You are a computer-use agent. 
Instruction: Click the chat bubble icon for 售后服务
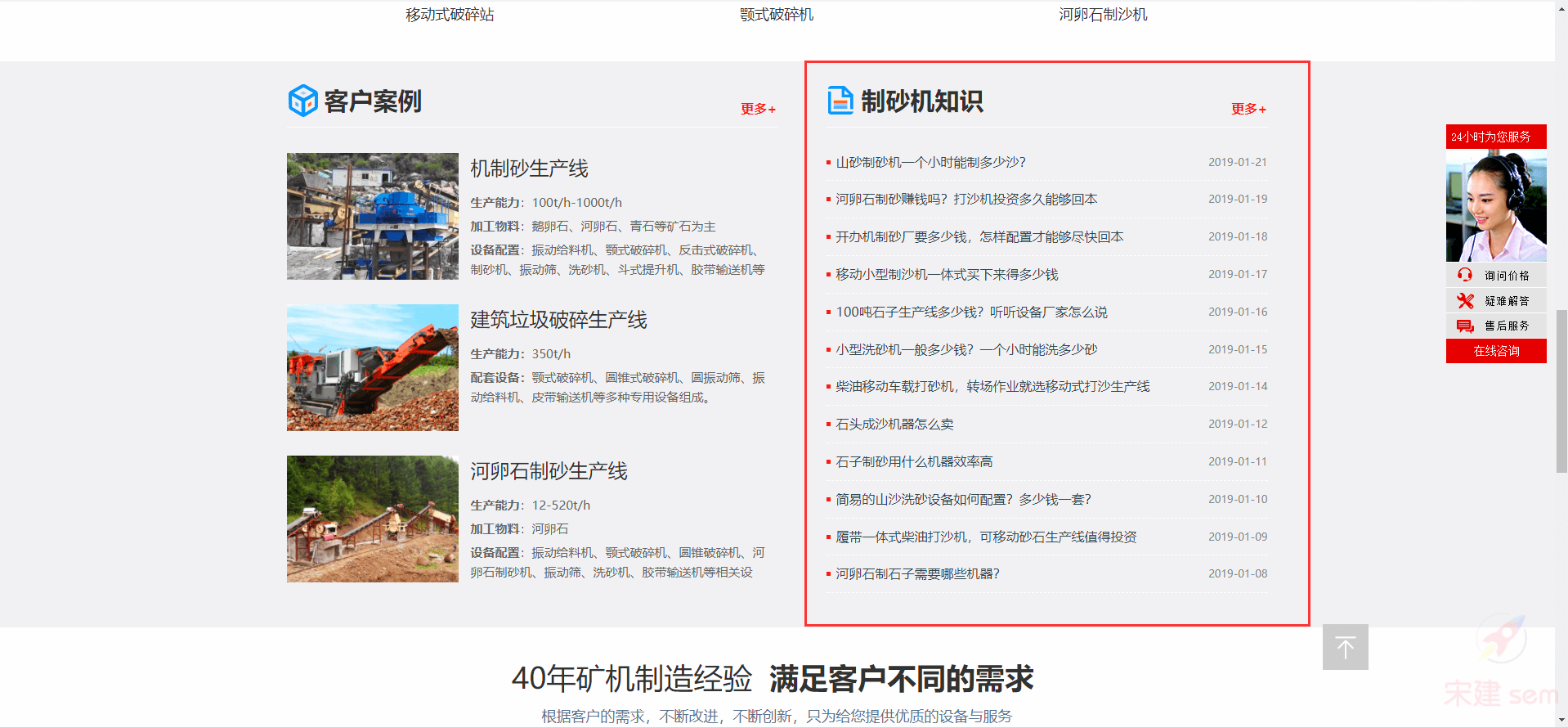1465,326
